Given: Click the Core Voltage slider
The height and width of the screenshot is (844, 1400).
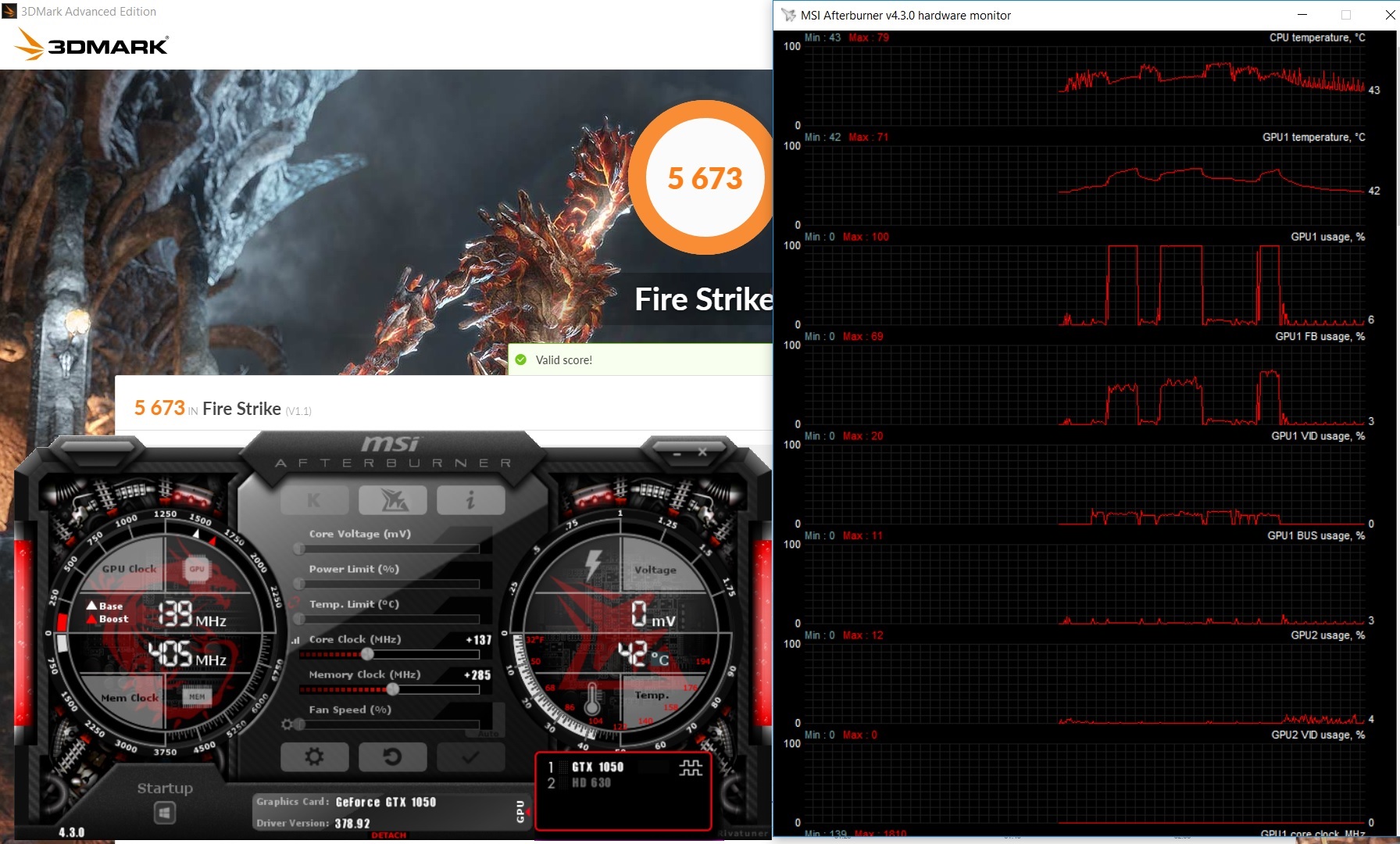Looking at the screenshot, I should (389, 549).
